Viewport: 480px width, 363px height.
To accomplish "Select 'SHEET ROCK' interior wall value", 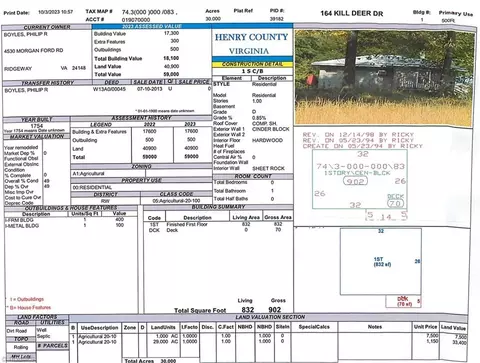I will click(268, 168).
